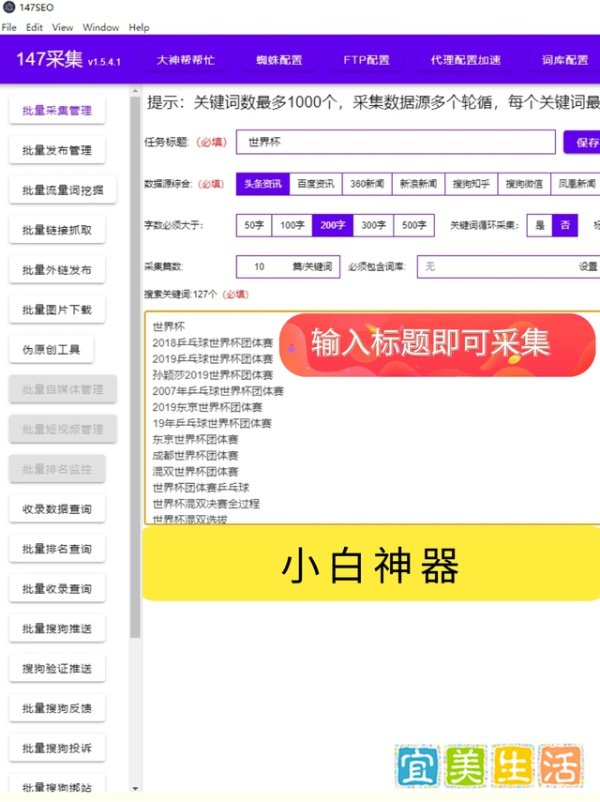Viewport: 600px width, 802px height.
Task: Open 批量排名查询 in sidebar
Action: 57,549
